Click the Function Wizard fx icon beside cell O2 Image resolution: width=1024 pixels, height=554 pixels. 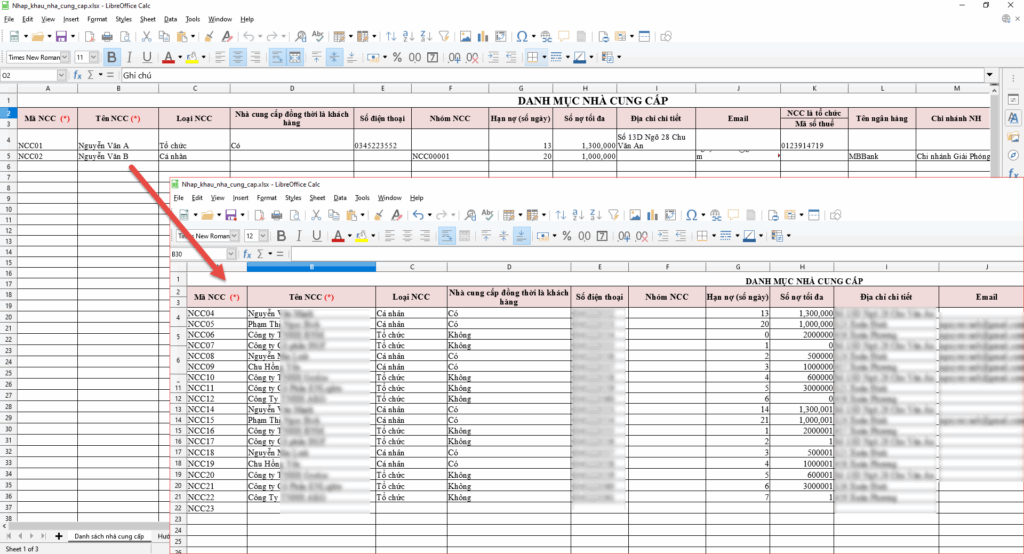tap(78, 75)
